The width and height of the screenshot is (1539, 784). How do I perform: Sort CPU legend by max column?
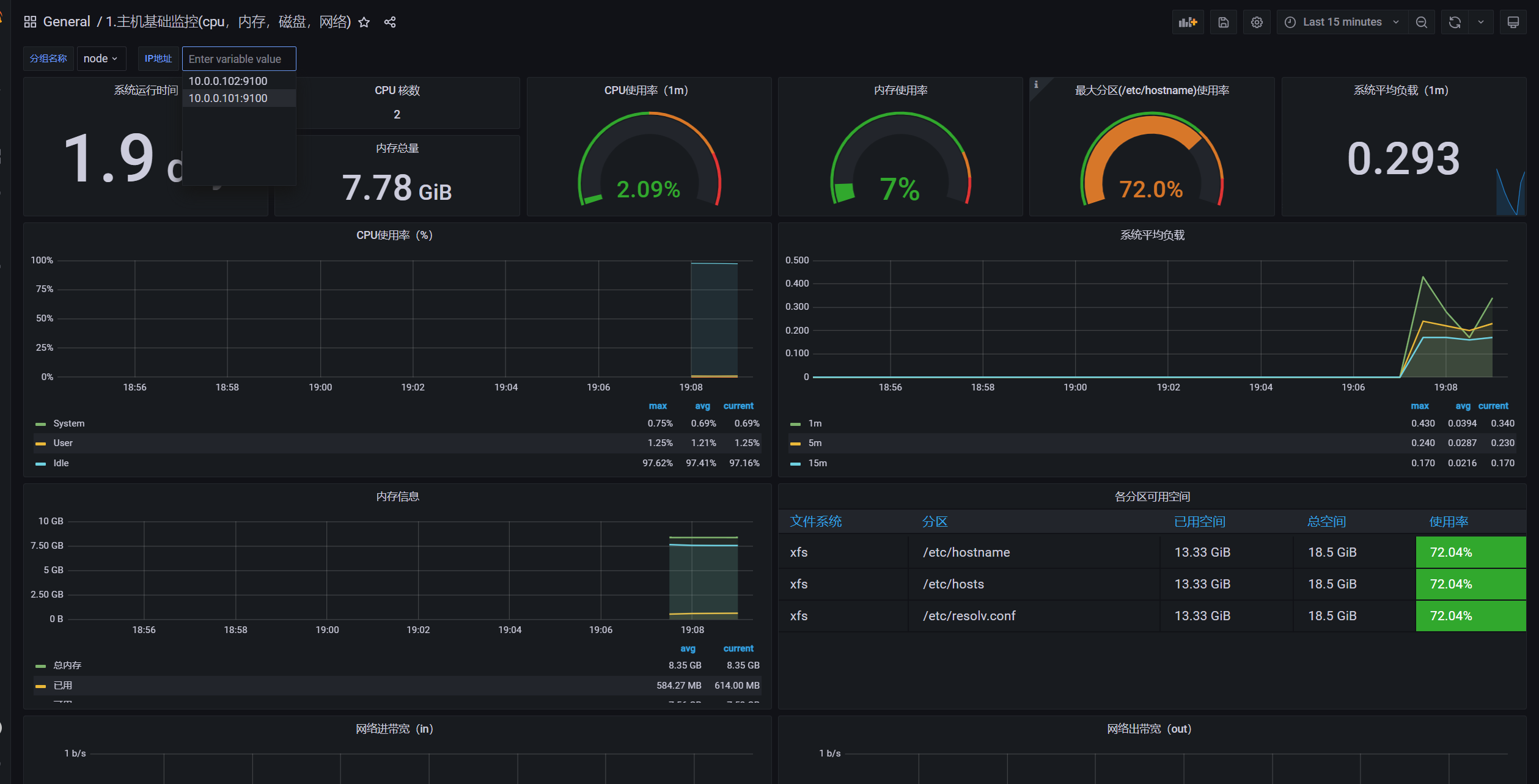click(658, 406)
